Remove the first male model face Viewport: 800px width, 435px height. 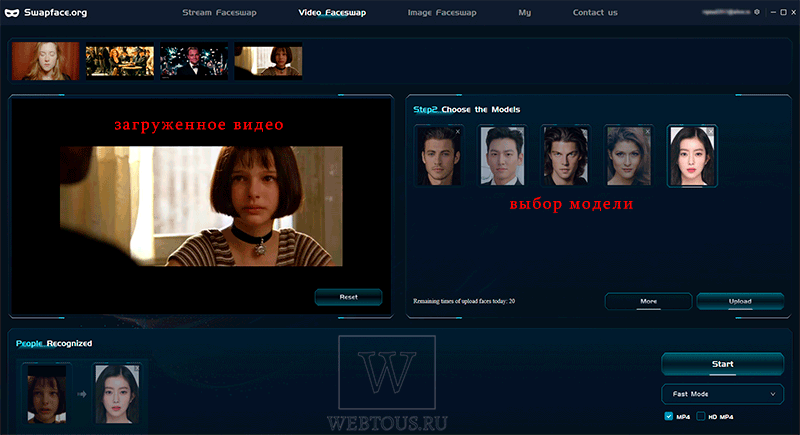coord(458,132)
